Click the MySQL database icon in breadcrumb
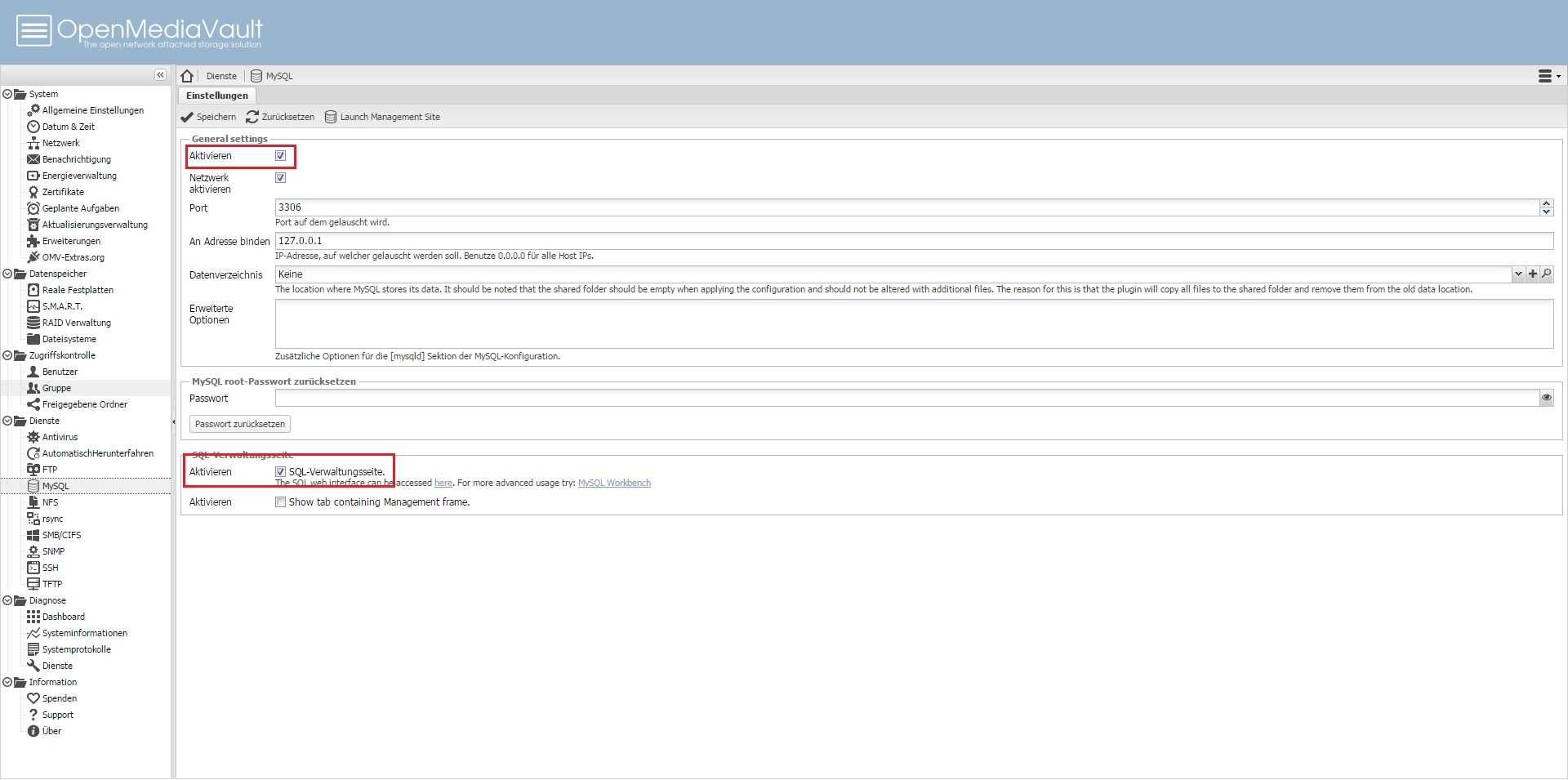1568x780 pixels. coord(256,76)
